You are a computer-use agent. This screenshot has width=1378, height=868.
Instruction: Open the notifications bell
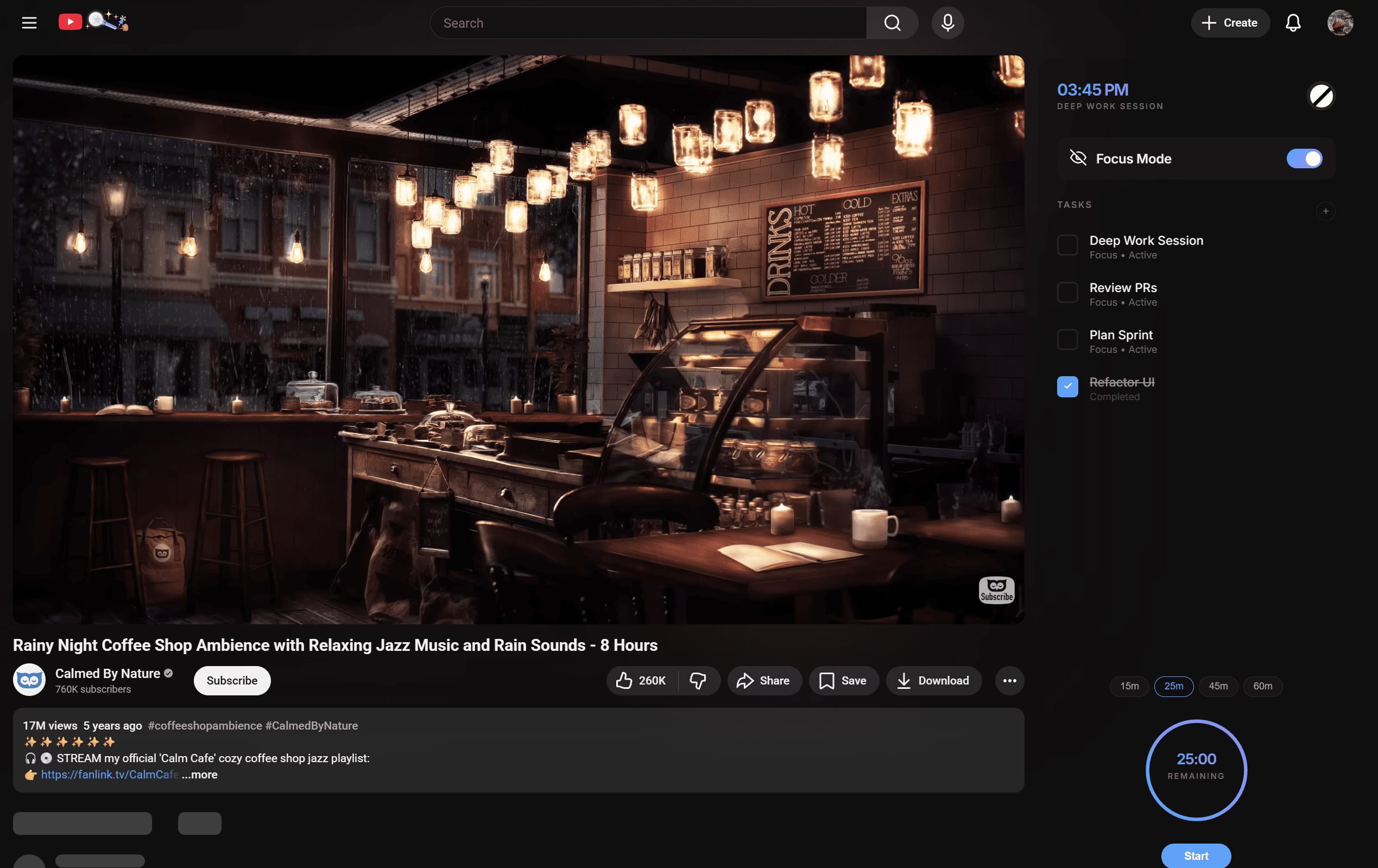point(1293,23)
